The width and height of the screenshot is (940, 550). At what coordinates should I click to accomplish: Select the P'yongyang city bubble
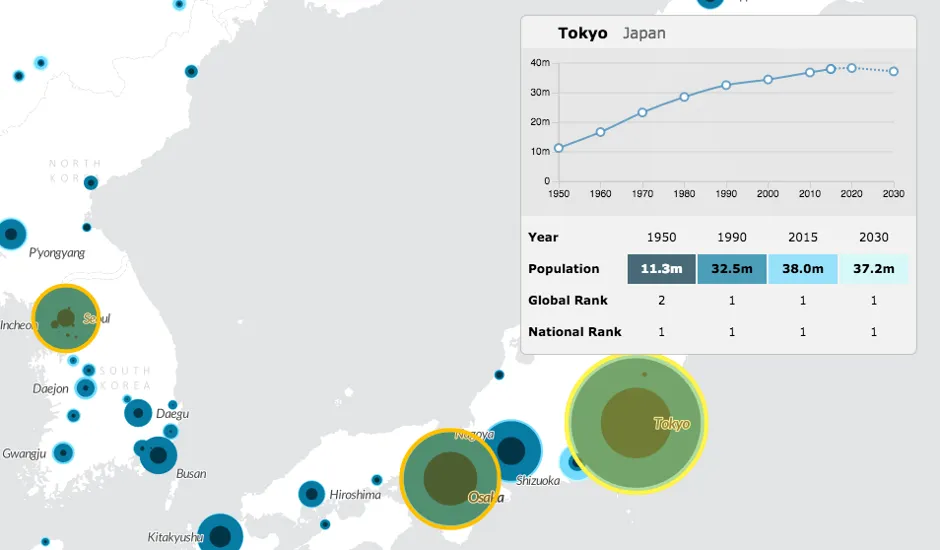(11, 234)
